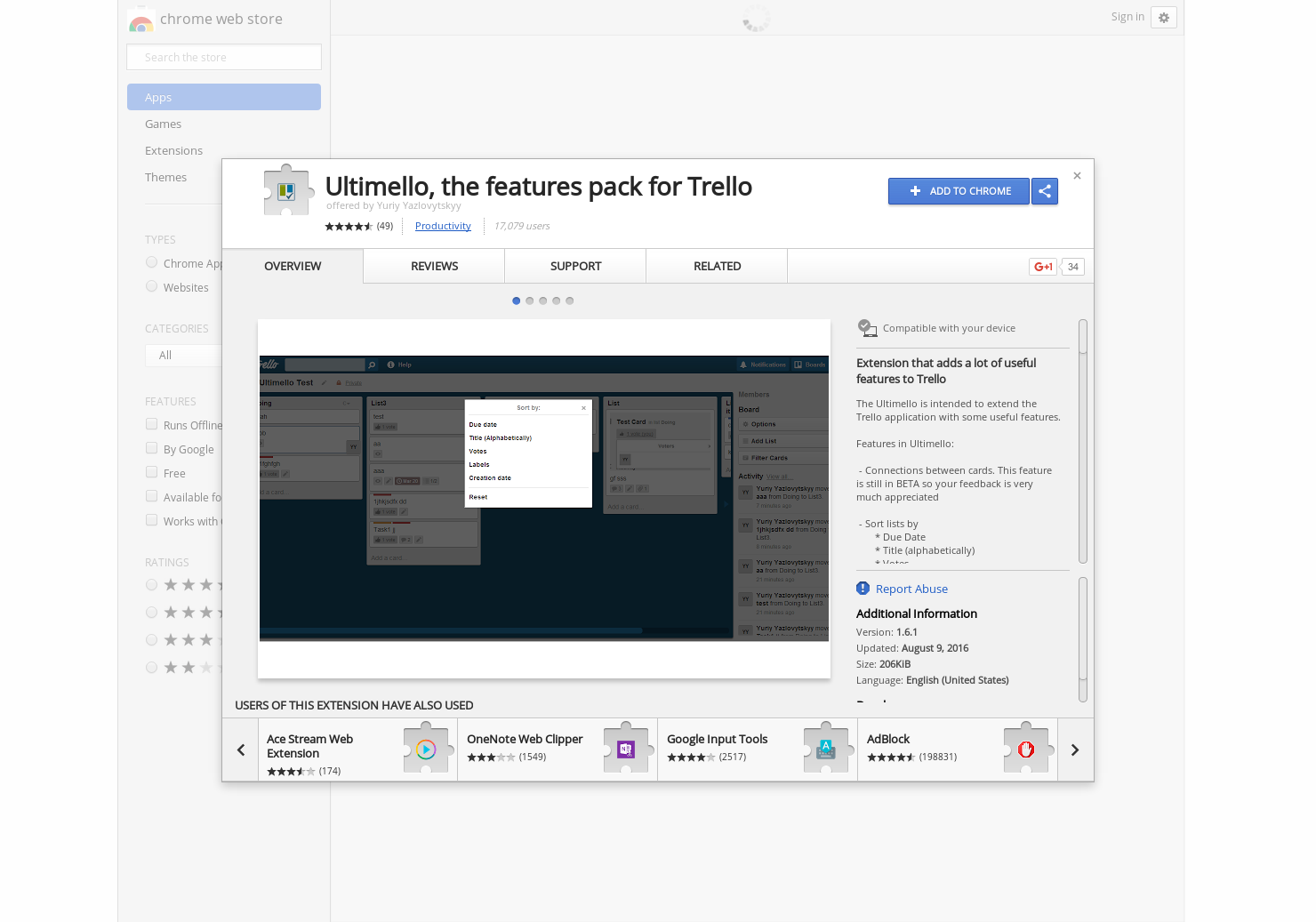Click the offered by Yuriy Yazlovytskyy text
The height and width of the screenshot is (922, 1316).
[x=393, y=205]
